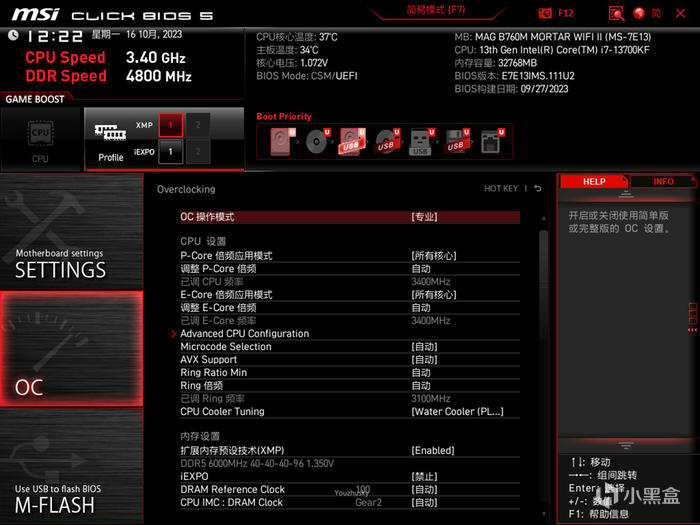Click the 已调 Ring 频率 3100MHz row
Viewport: 700px width, 525px height.
(x=350, y=398)
